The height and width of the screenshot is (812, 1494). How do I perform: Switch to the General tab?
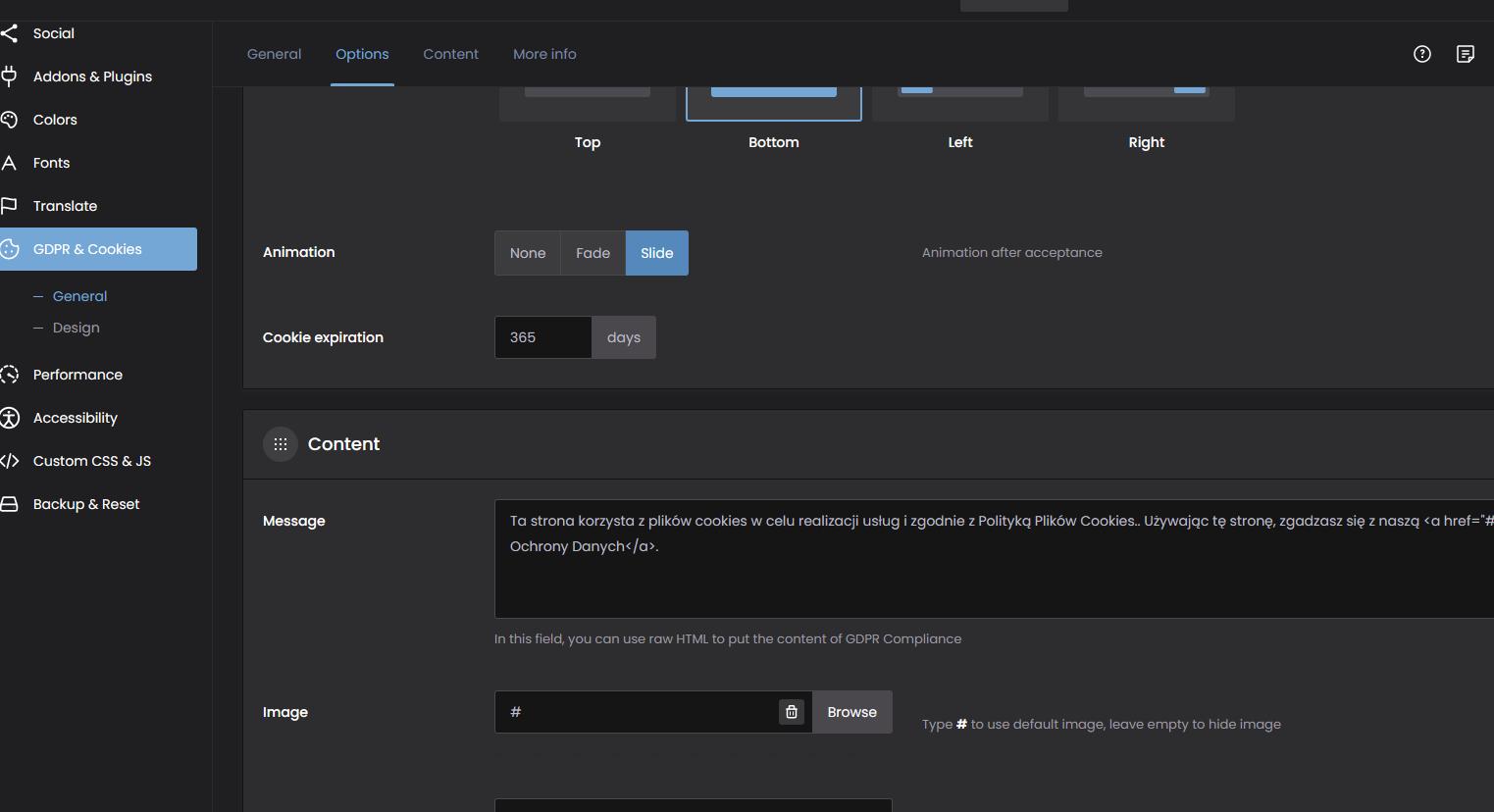click(275, 54)
